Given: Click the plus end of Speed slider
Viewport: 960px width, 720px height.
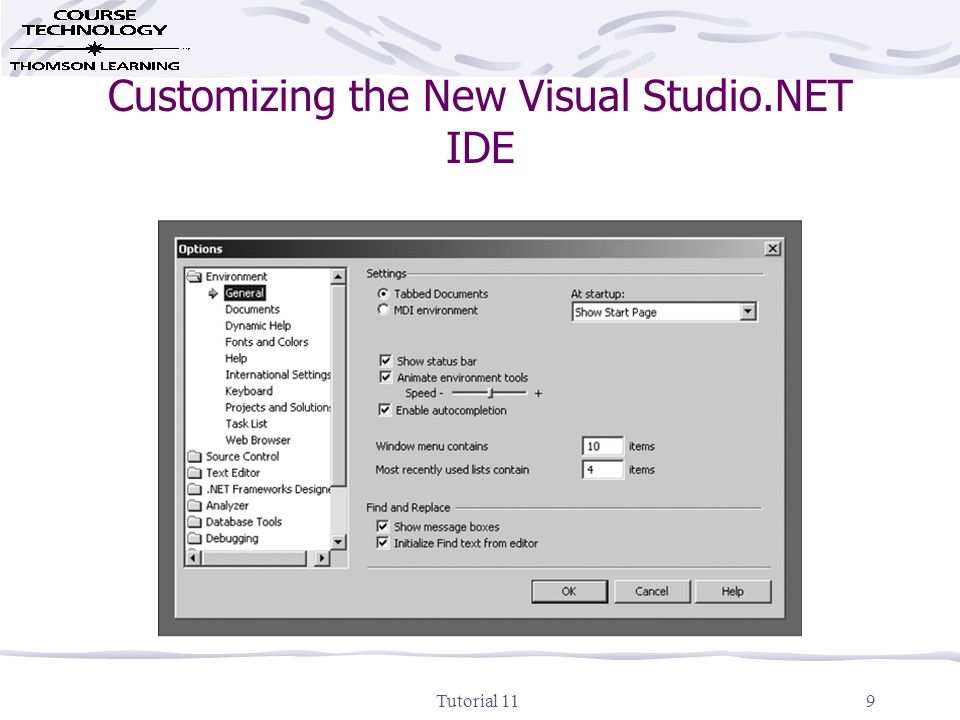Looking at the screenshot, I should (538, 393).
